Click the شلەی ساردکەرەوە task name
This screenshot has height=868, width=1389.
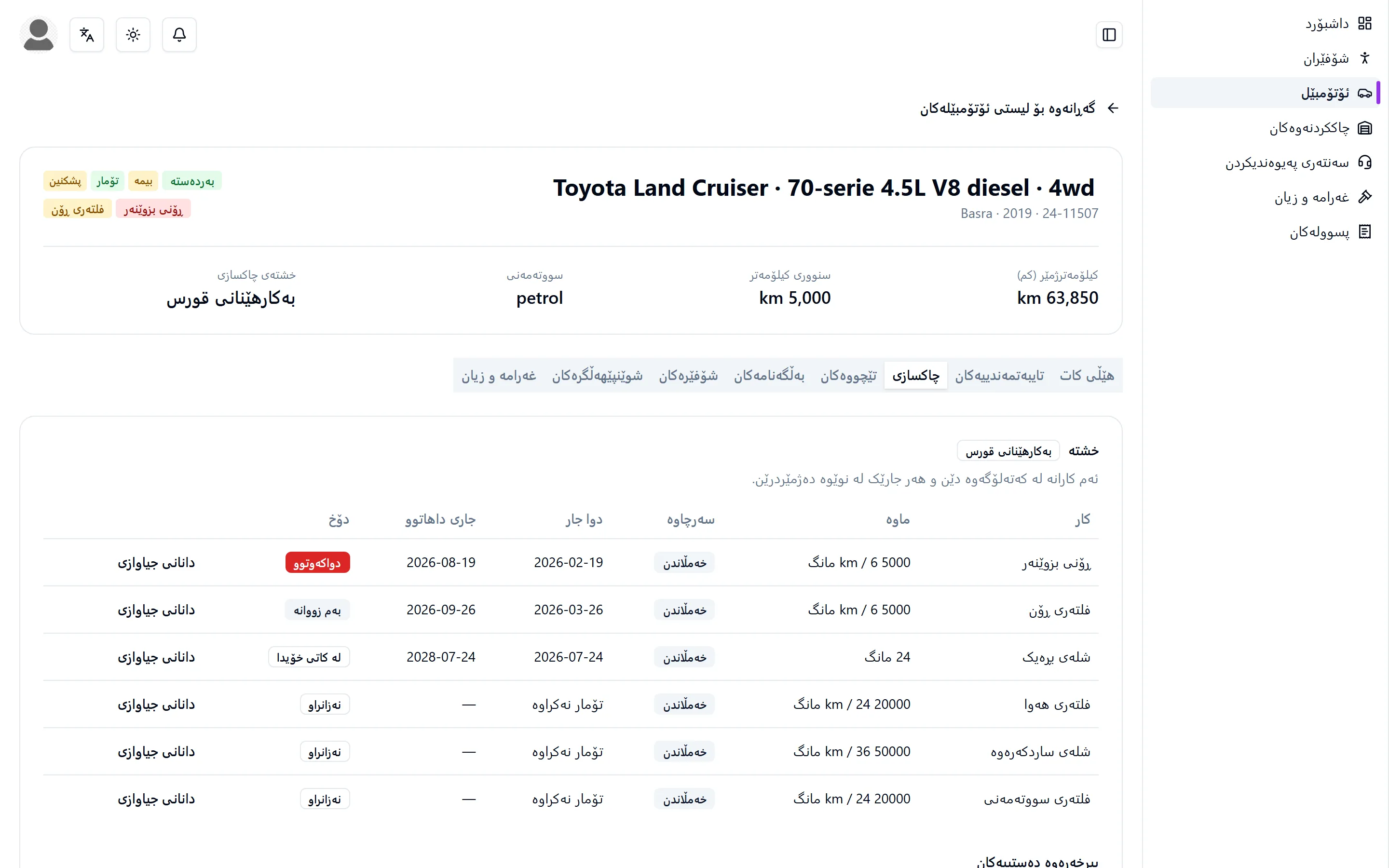point(1041,752)
